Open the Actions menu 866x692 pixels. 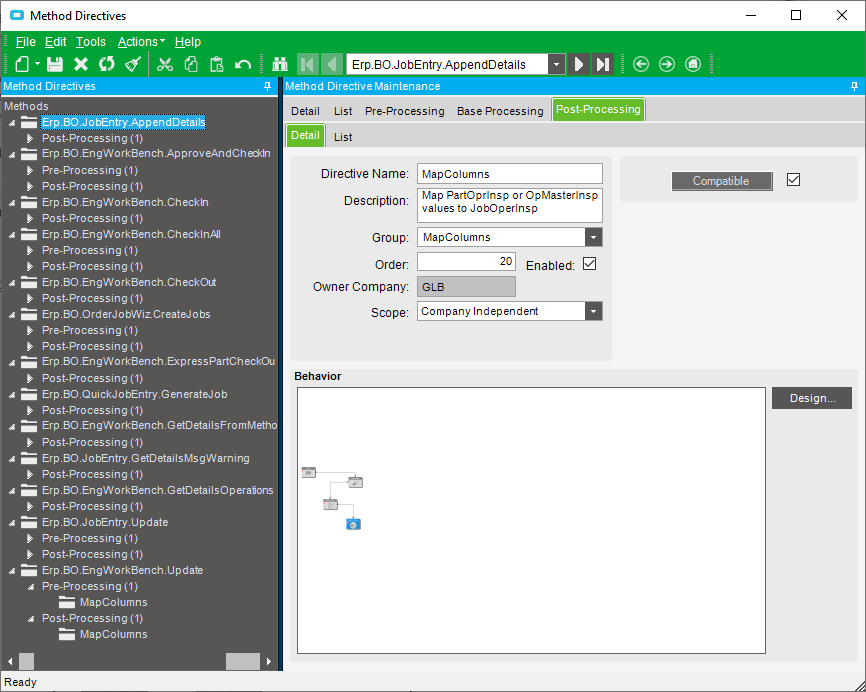tap(139, 41)
